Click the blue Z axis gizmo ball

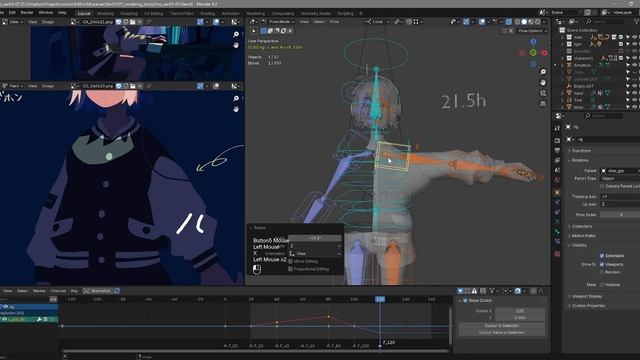pos(533,42)
